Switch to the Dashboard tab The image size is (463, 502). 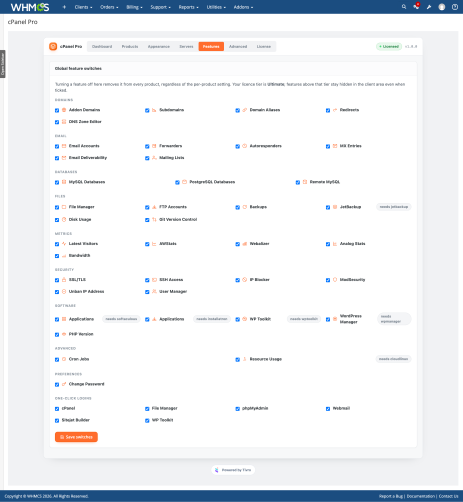[x=102, y=46]
